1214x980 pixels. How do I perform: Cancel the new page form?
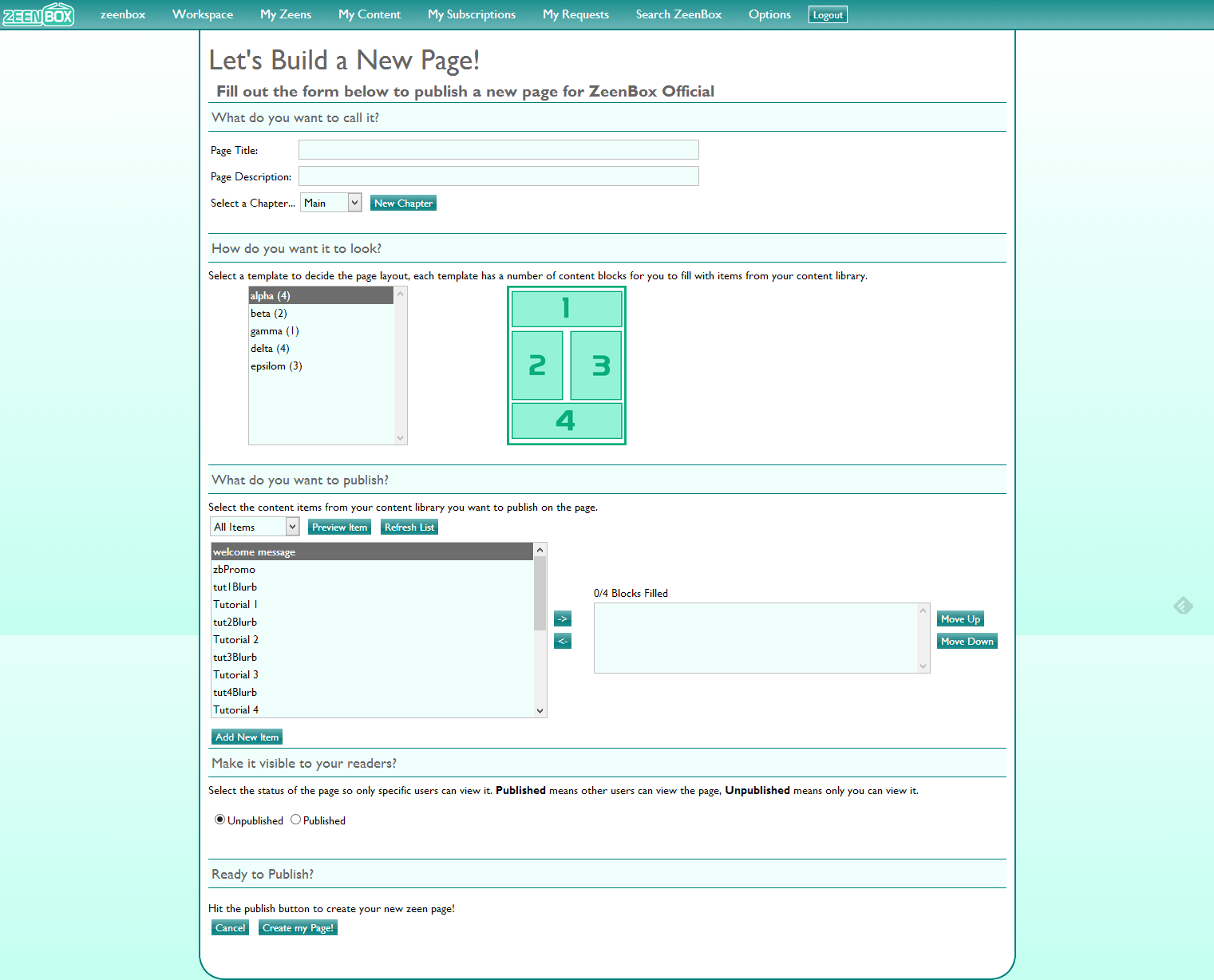click(230, 927)
